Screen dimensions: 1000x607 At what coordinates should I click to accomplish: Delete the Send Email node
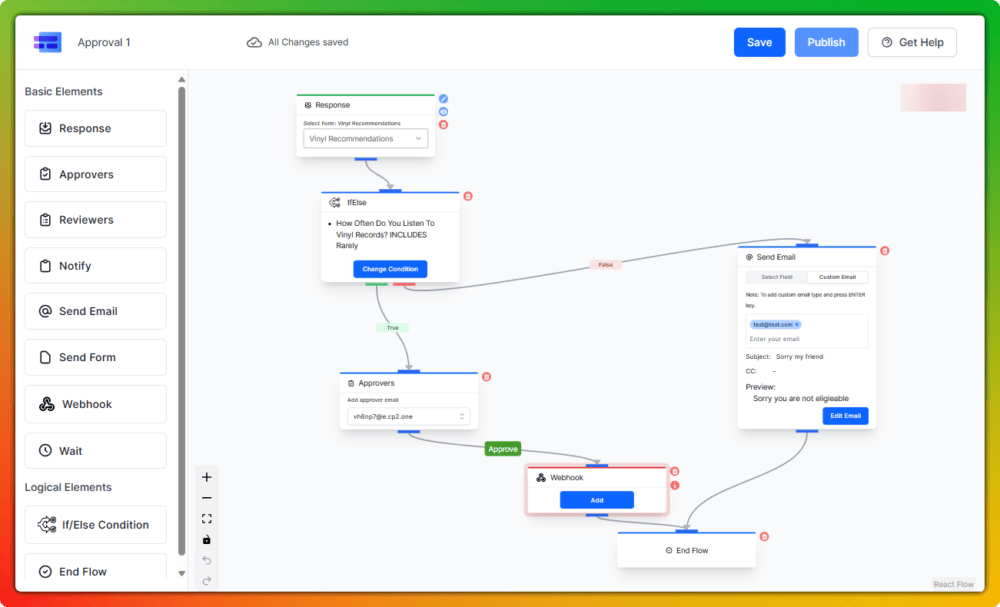pos(884,251)
